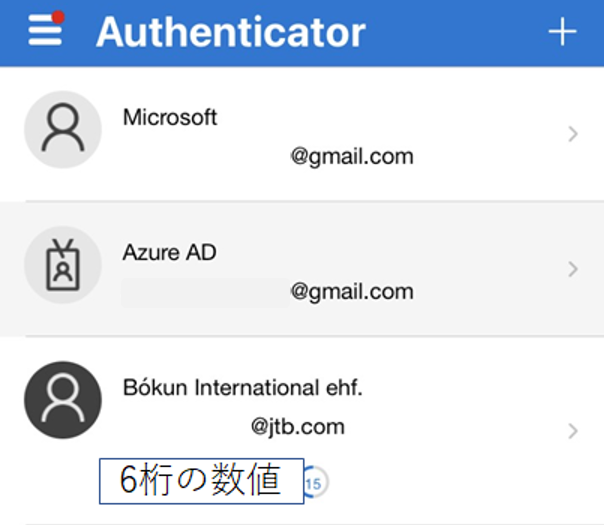Expand Bókun International ehf. row chevron
604x525 pixels.
[573, 431]
